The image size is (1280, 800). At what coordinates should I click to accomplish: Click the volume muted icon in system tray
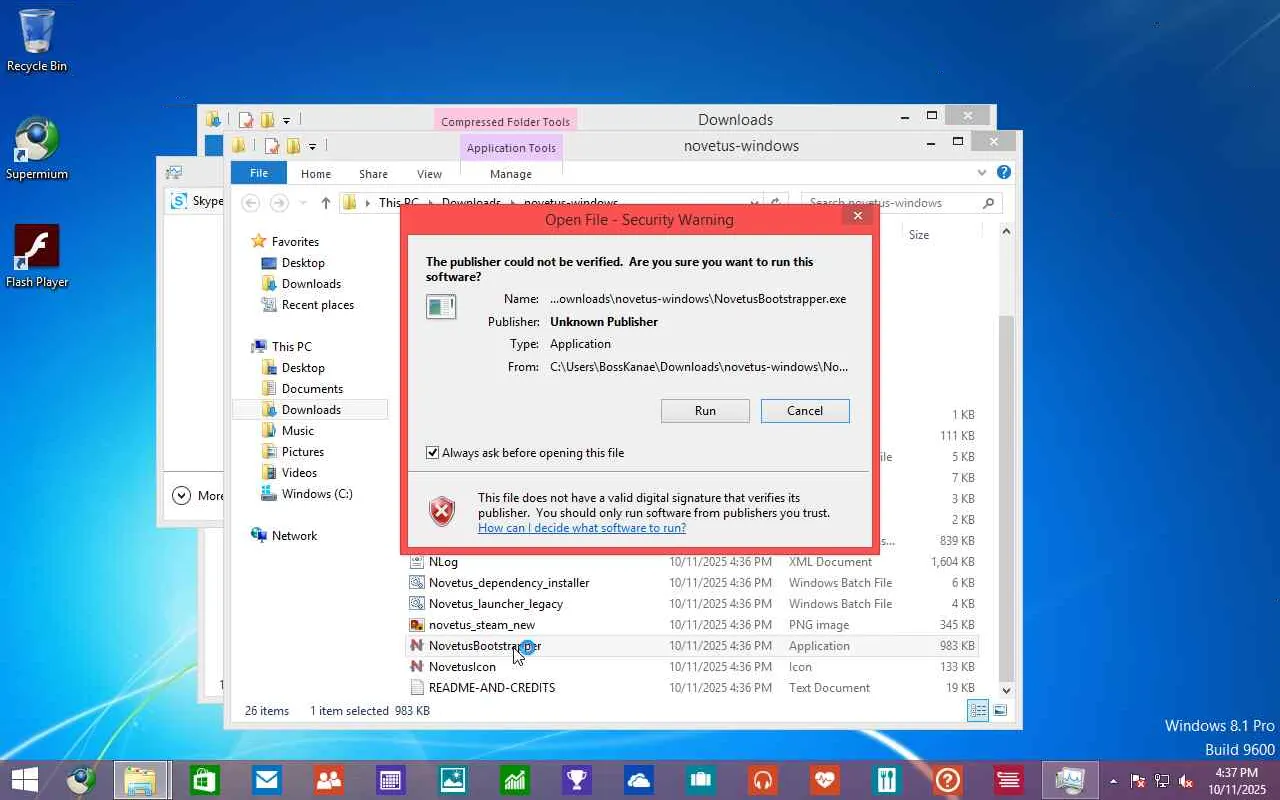(x=1186, y=781)
